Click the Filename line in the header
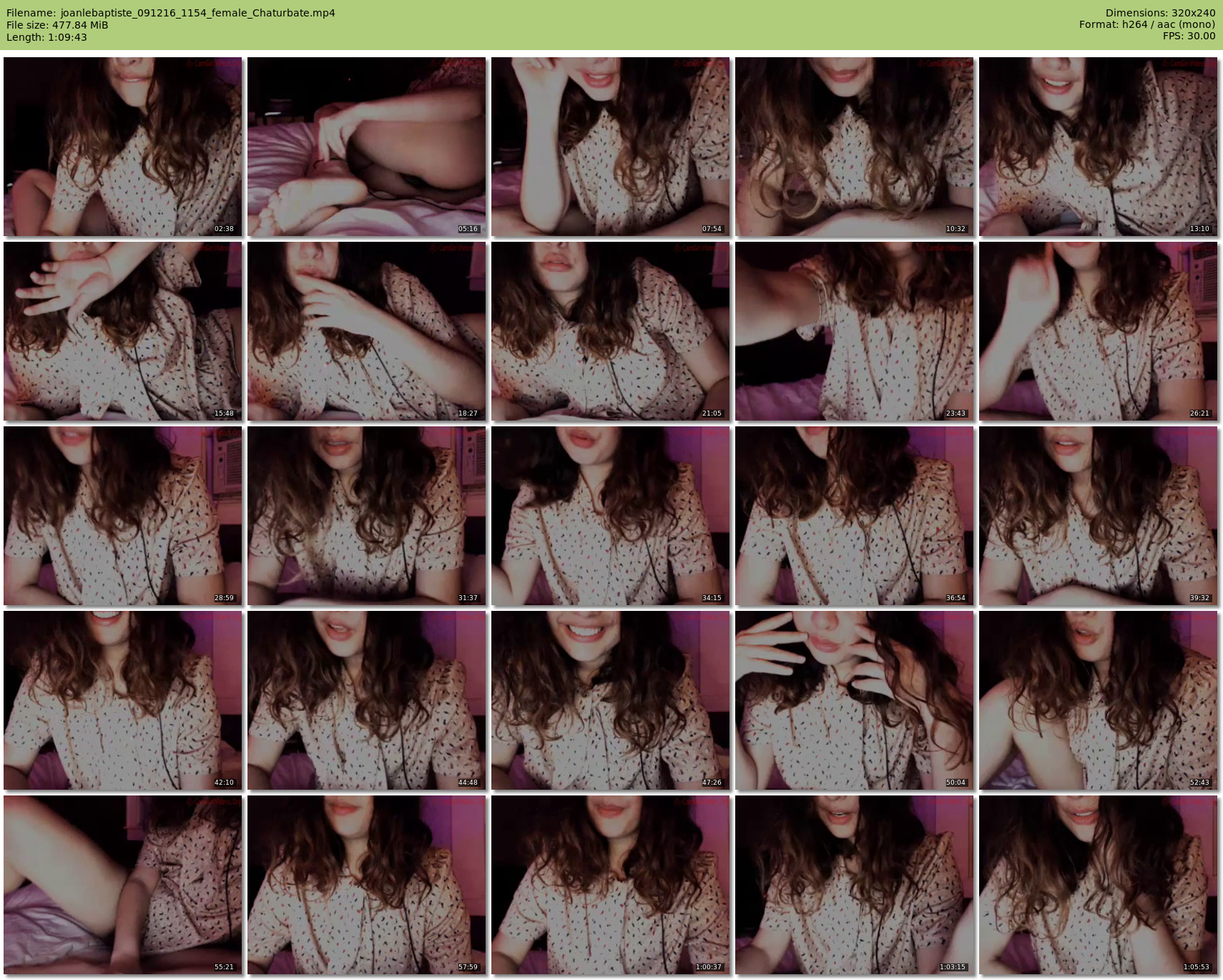Viewport: 1223px width, 980px height. click(x=171, y=13)
